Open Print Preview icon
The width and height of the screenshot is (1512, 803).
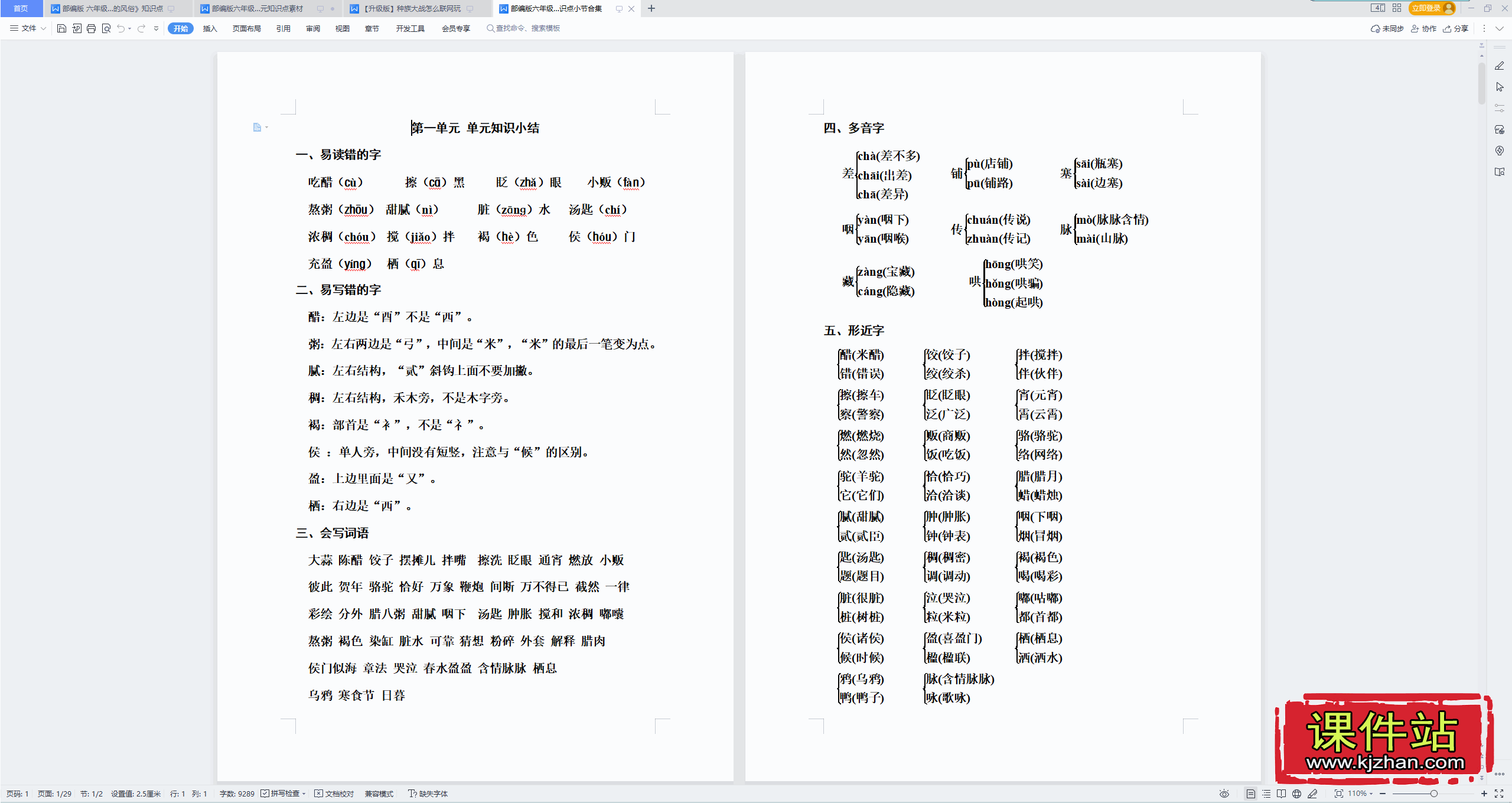coord(106,28)
